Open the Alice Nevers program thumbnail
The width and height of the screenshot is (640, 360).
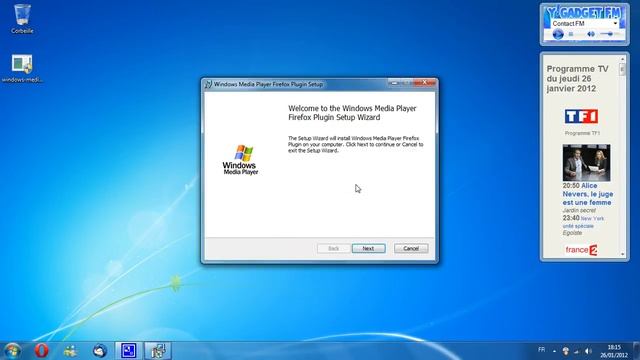tap(587, 162)
